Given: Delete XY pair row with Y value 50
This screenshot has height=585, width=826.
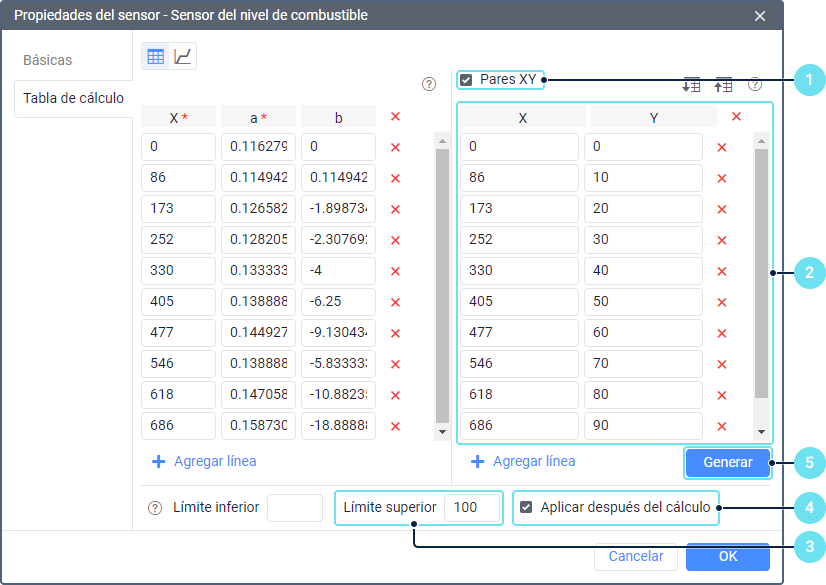Looking at the screenshot, I should 722,302.
